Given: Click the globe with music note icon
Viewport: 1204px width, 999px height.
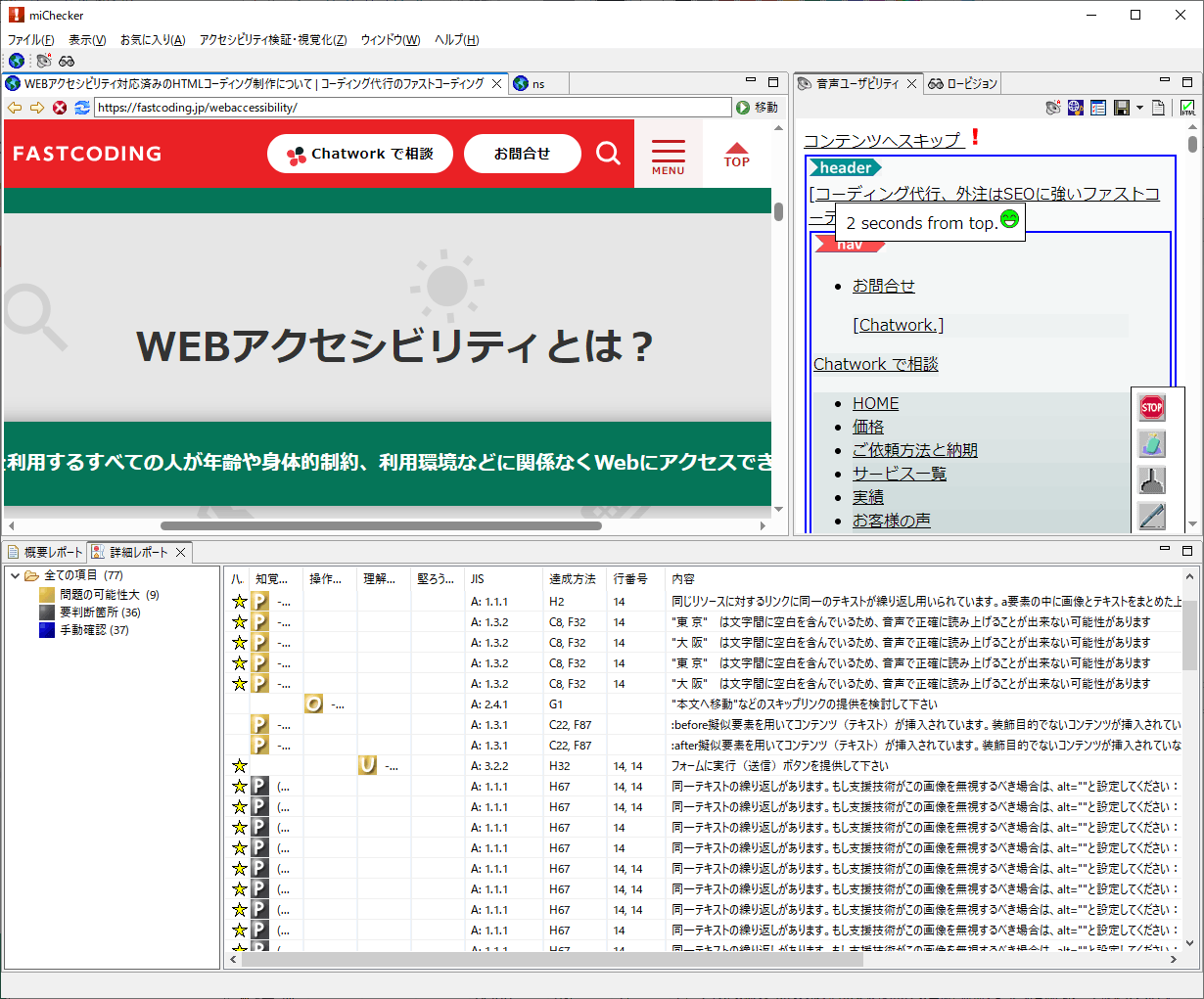Looking at the screenshot, I should tap(1075, 108).
